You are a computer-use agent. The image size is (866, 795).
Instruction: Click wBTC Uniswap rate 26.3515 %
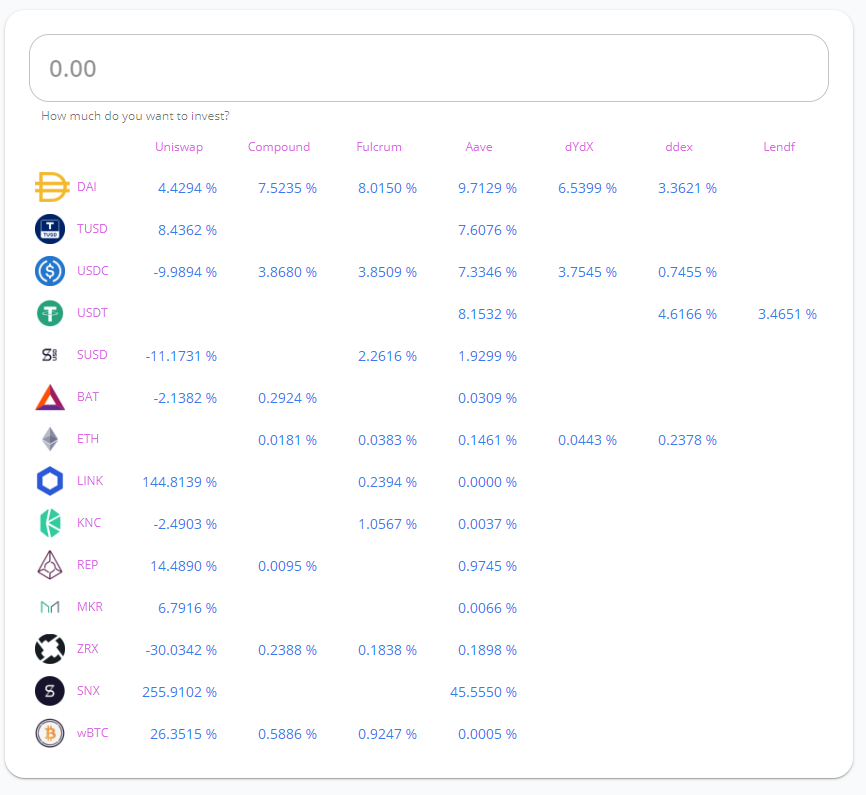[x=183, y=734]
